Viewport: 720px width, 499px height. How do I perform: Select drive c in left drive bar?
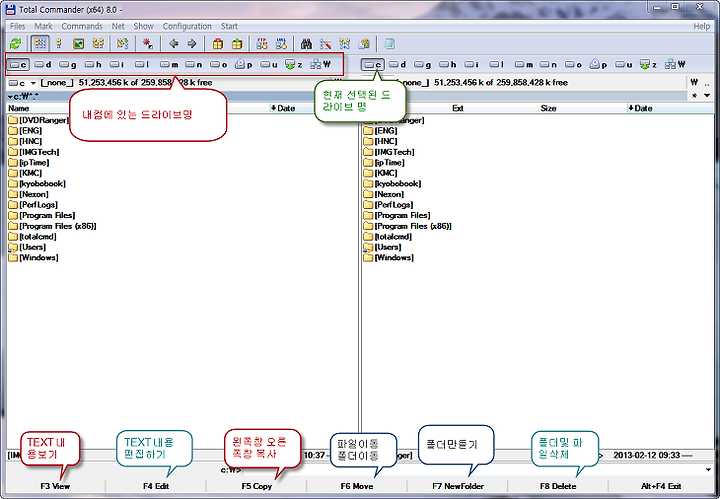(x=18, y=65)
